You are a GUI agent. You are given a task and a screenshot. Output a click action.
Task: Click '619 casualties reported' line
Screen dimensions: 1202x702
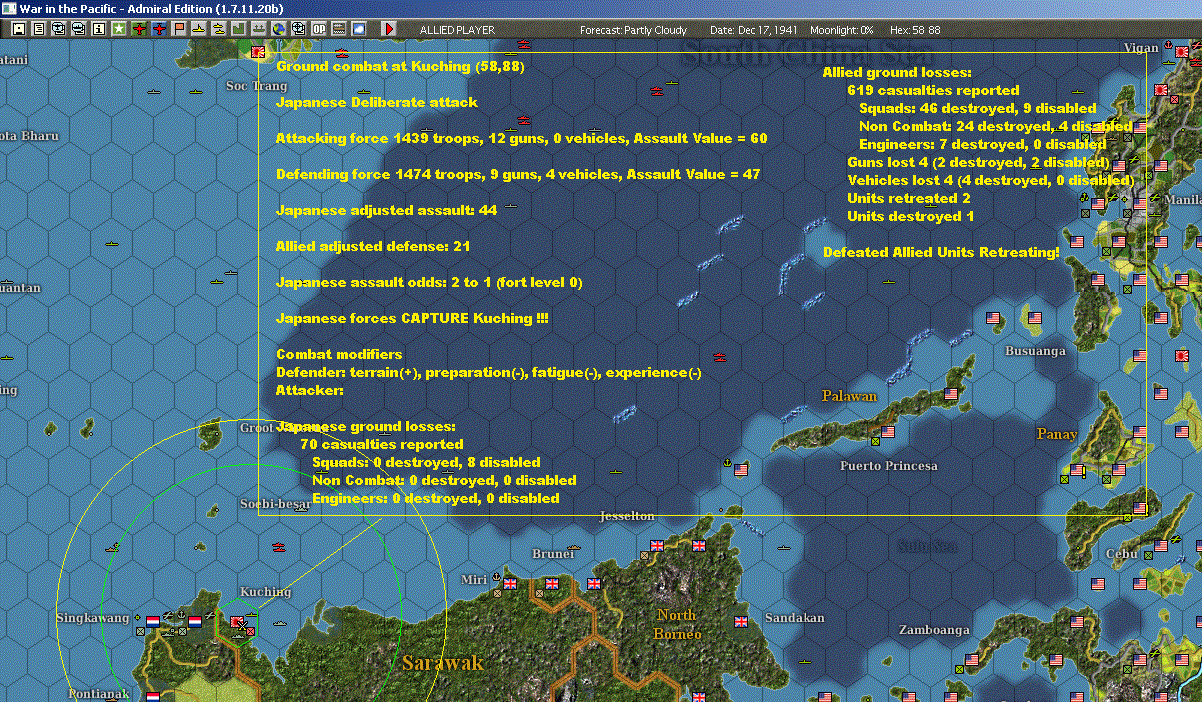click(933, 90)
